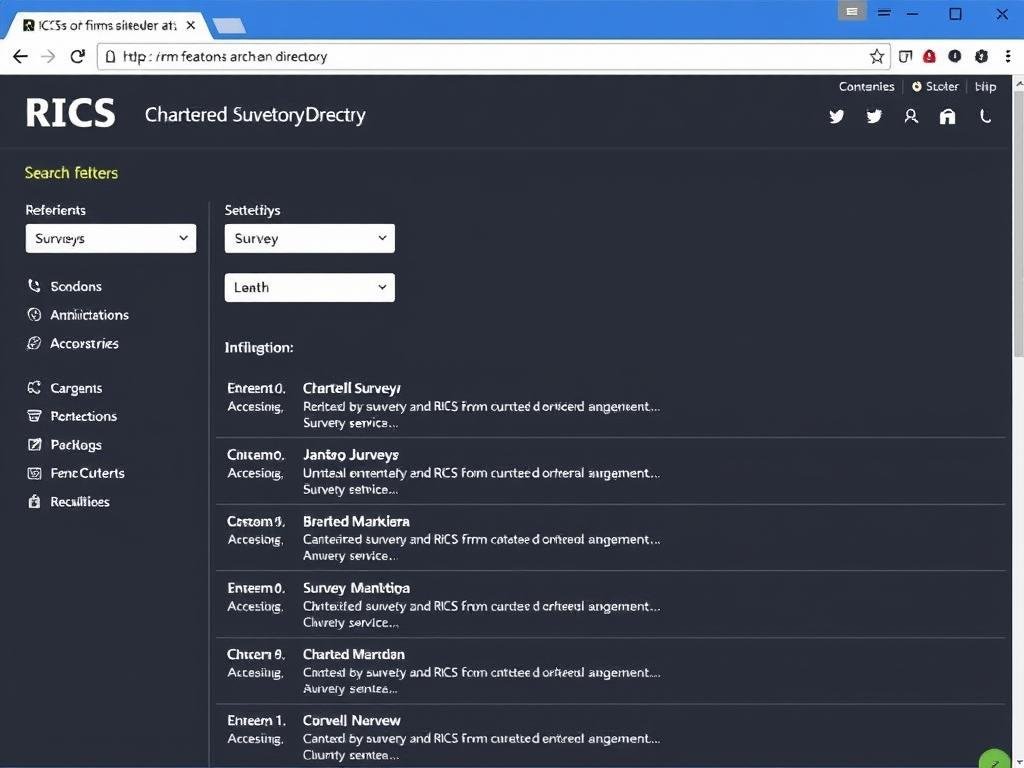Viewport: 1024px width, 768px height.
Task: Click the RICS logo
Action: (x=71, y=113)
